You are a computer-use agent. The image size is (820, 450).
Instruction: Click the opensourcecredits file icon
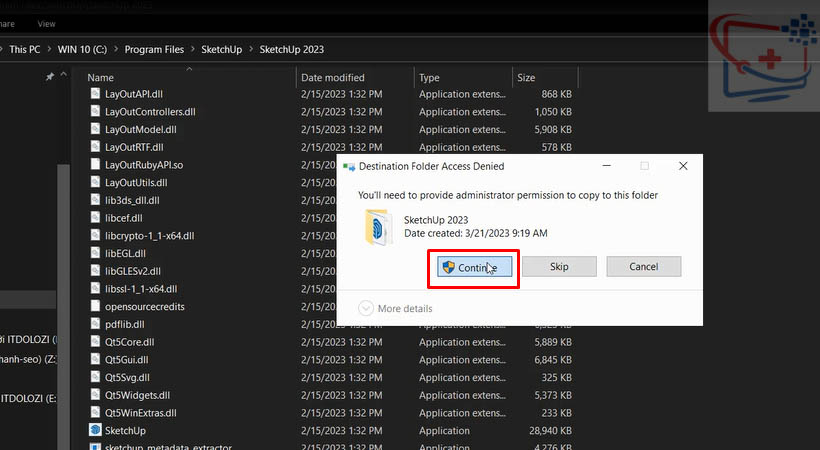tap(95, 307)
